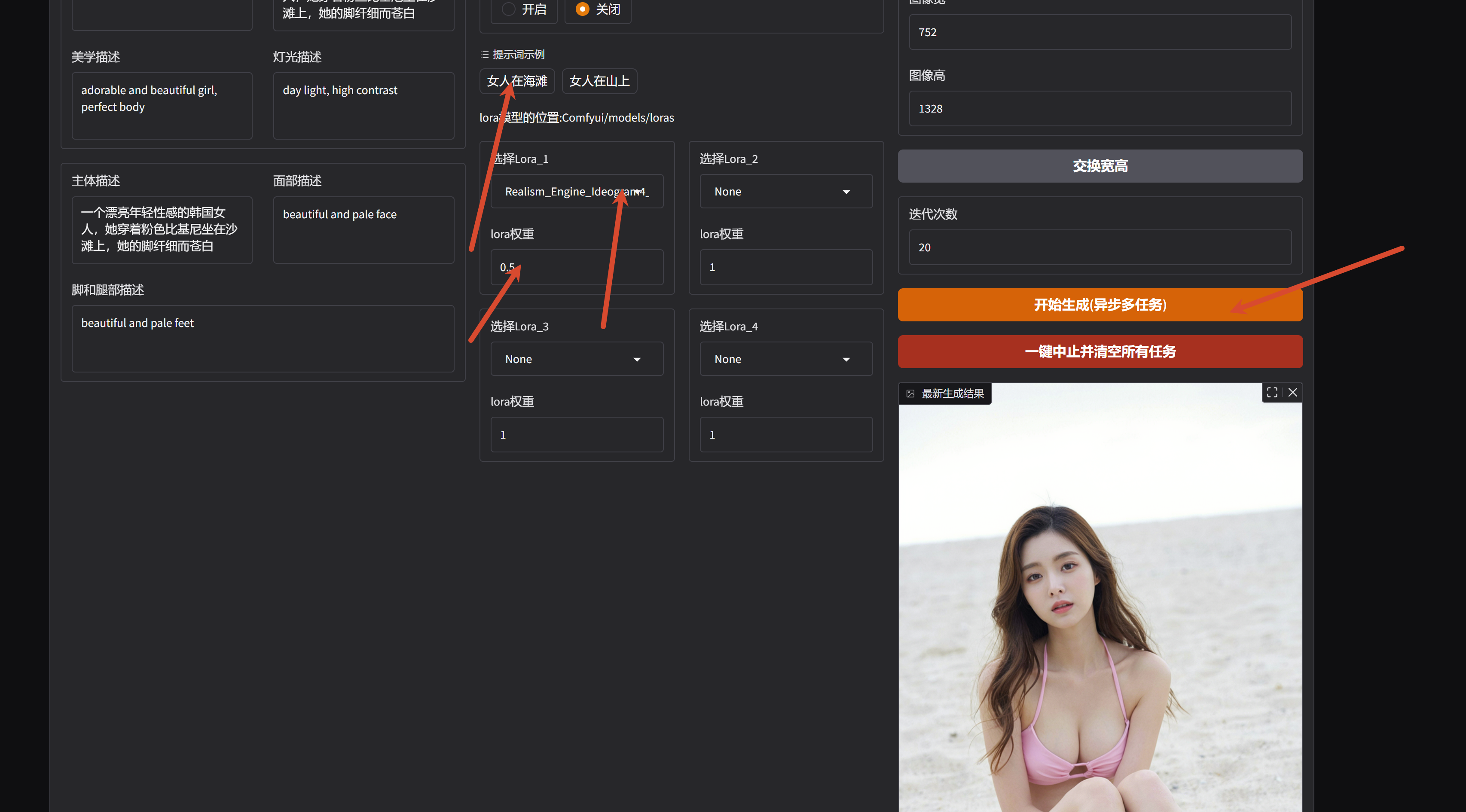Click the 女人在海滩 prompt example
The height and width of the screenshot is (812, 1466).
click(517, 81)
